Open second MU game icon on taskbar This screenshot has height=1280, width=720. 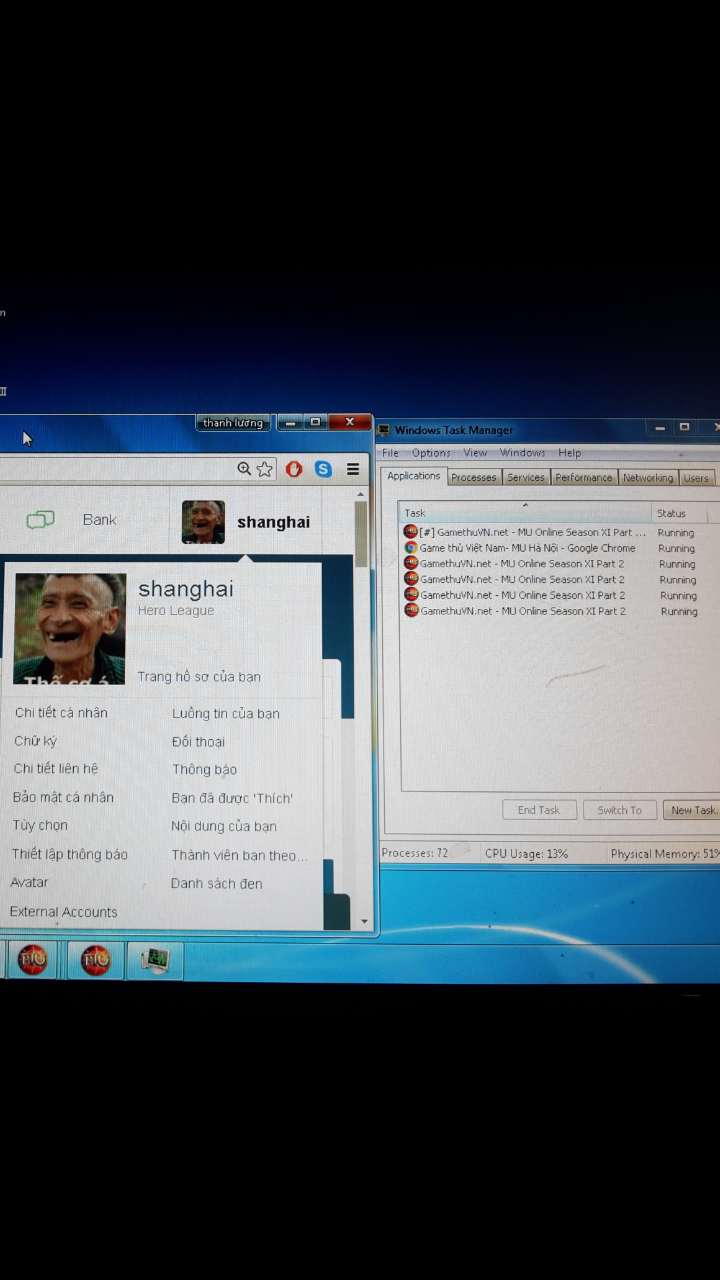point(96,961)
